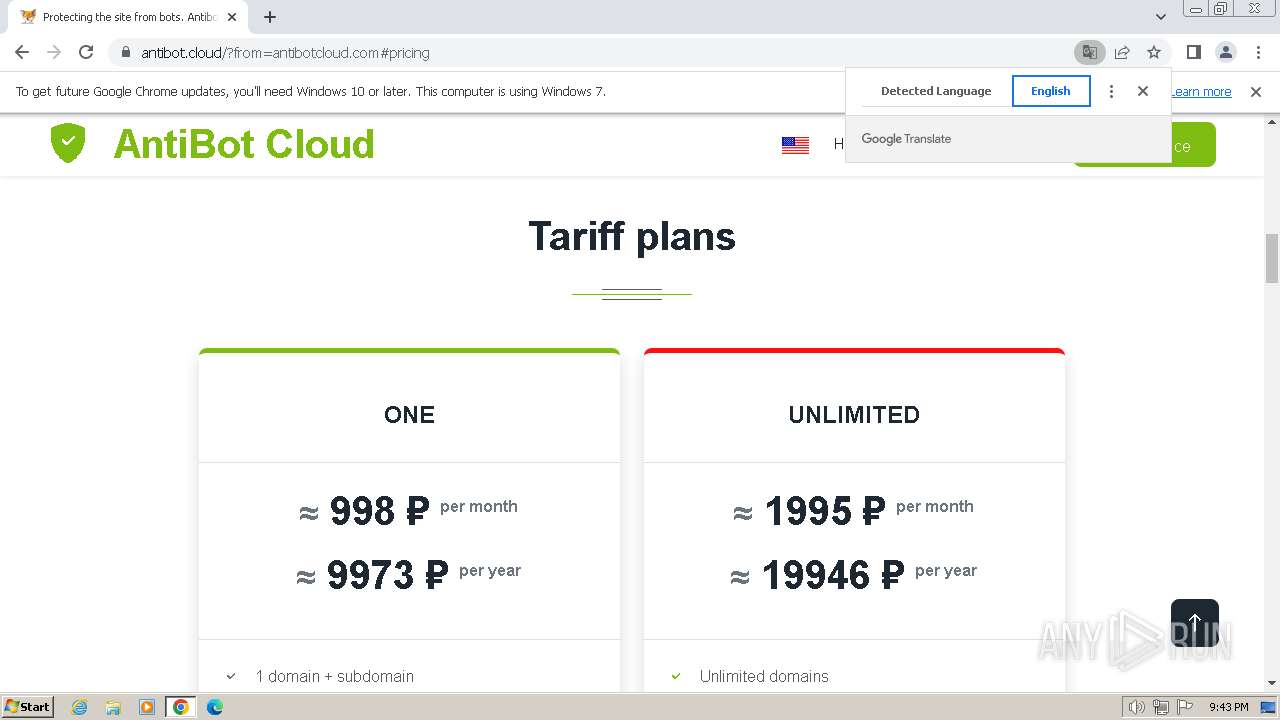Click the Google Translate icon in address bar

pos(1089,53)
